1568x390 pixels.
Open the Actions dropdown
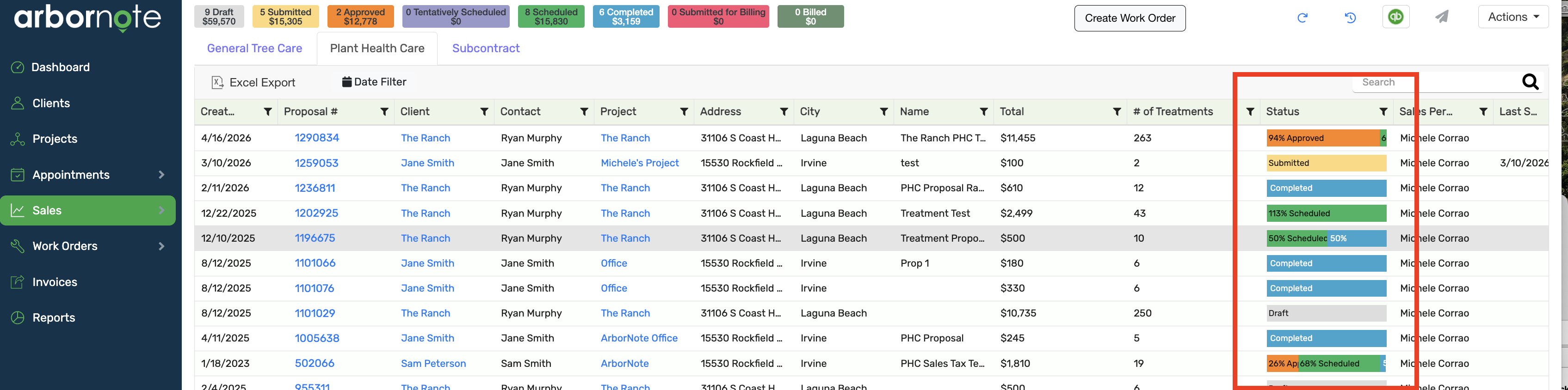coord(1513,17)
